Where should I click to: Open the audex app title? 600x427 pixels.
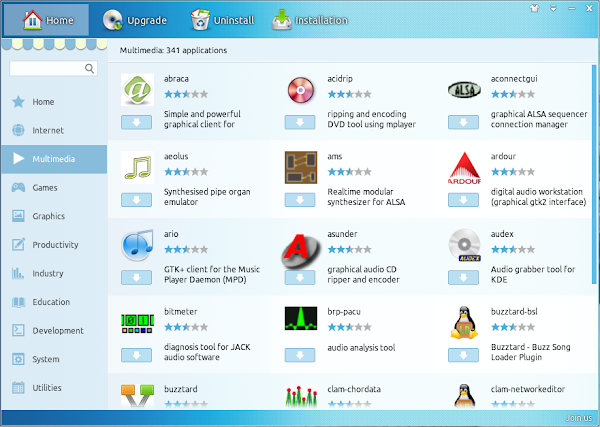[x=502, y=234]
